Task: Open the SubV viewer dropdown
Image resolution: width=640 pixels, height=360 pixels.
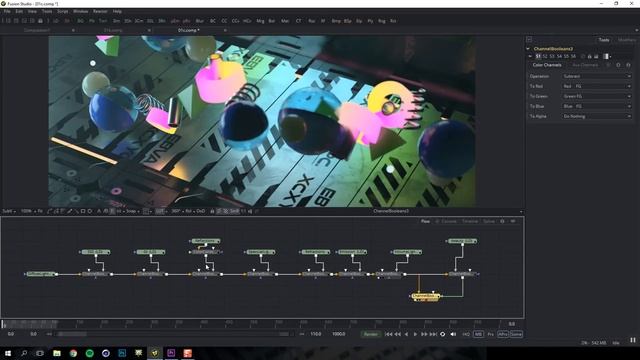Action: pos(9,211)
